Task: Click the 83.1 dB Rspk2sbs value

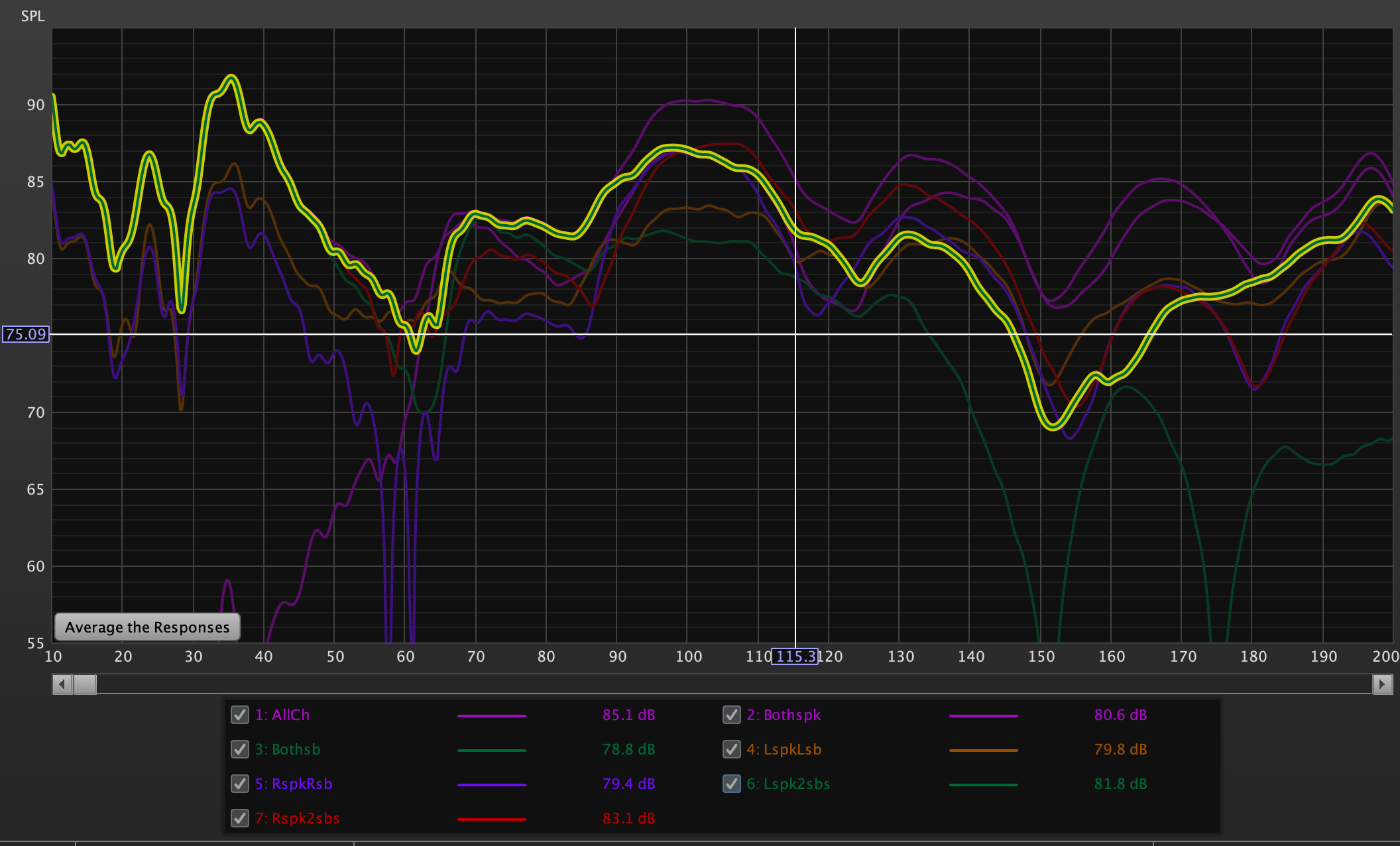Action: 629,818
